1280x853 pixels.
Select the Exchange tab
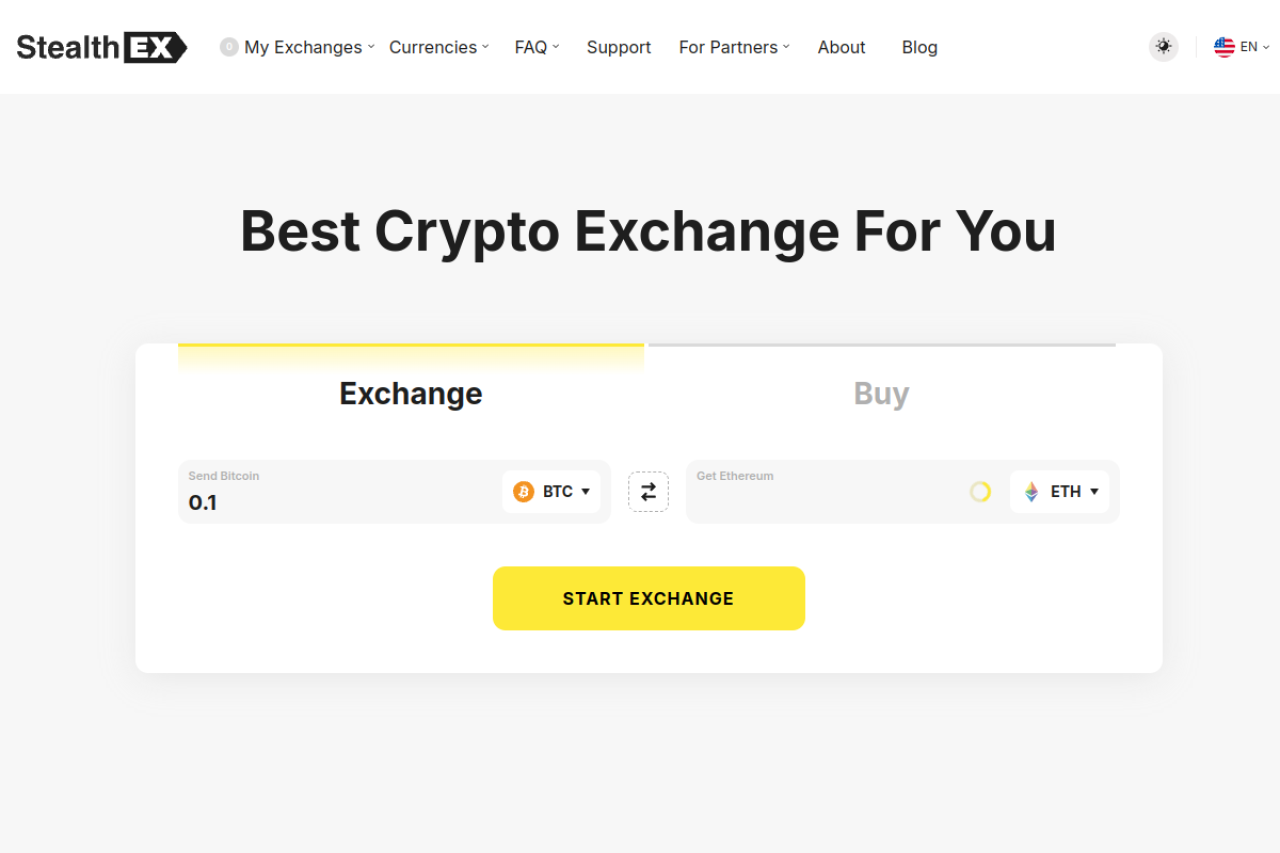pos(411,393)
